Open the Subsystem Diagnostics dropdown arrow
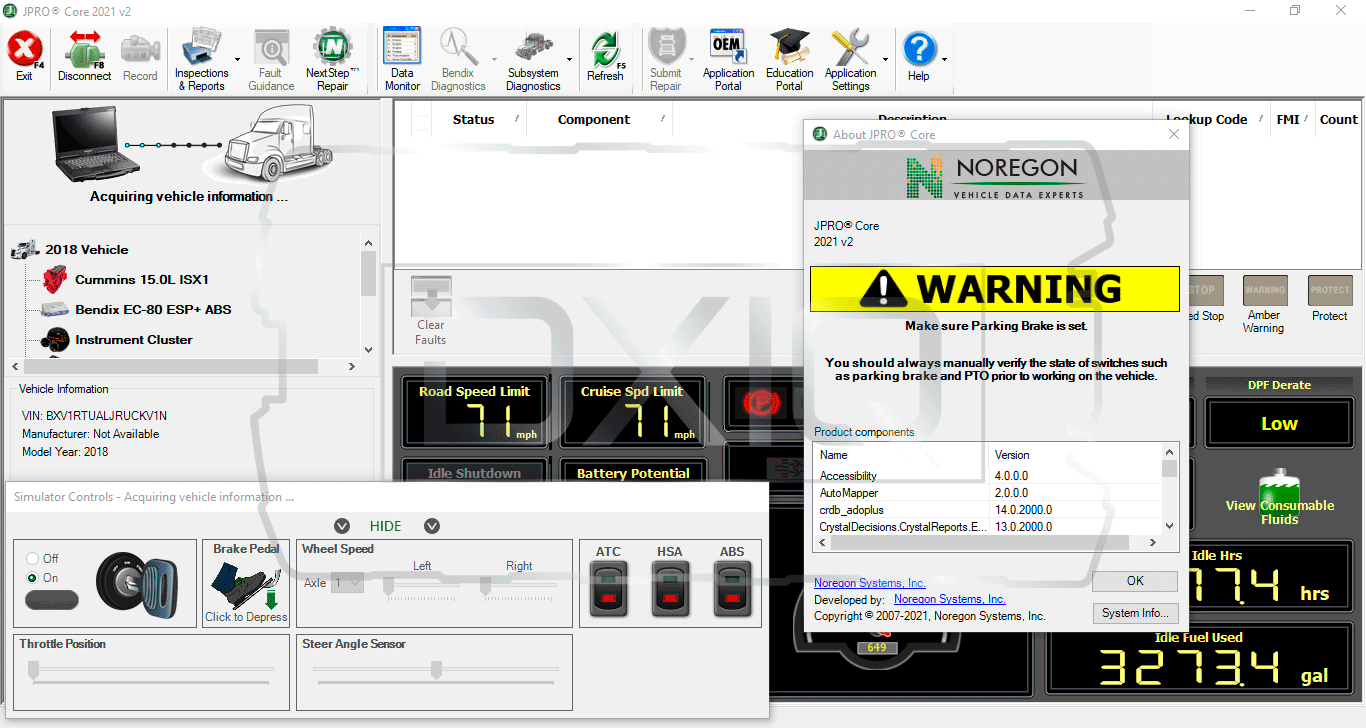The image size is (1366, 728). [570, 60]
